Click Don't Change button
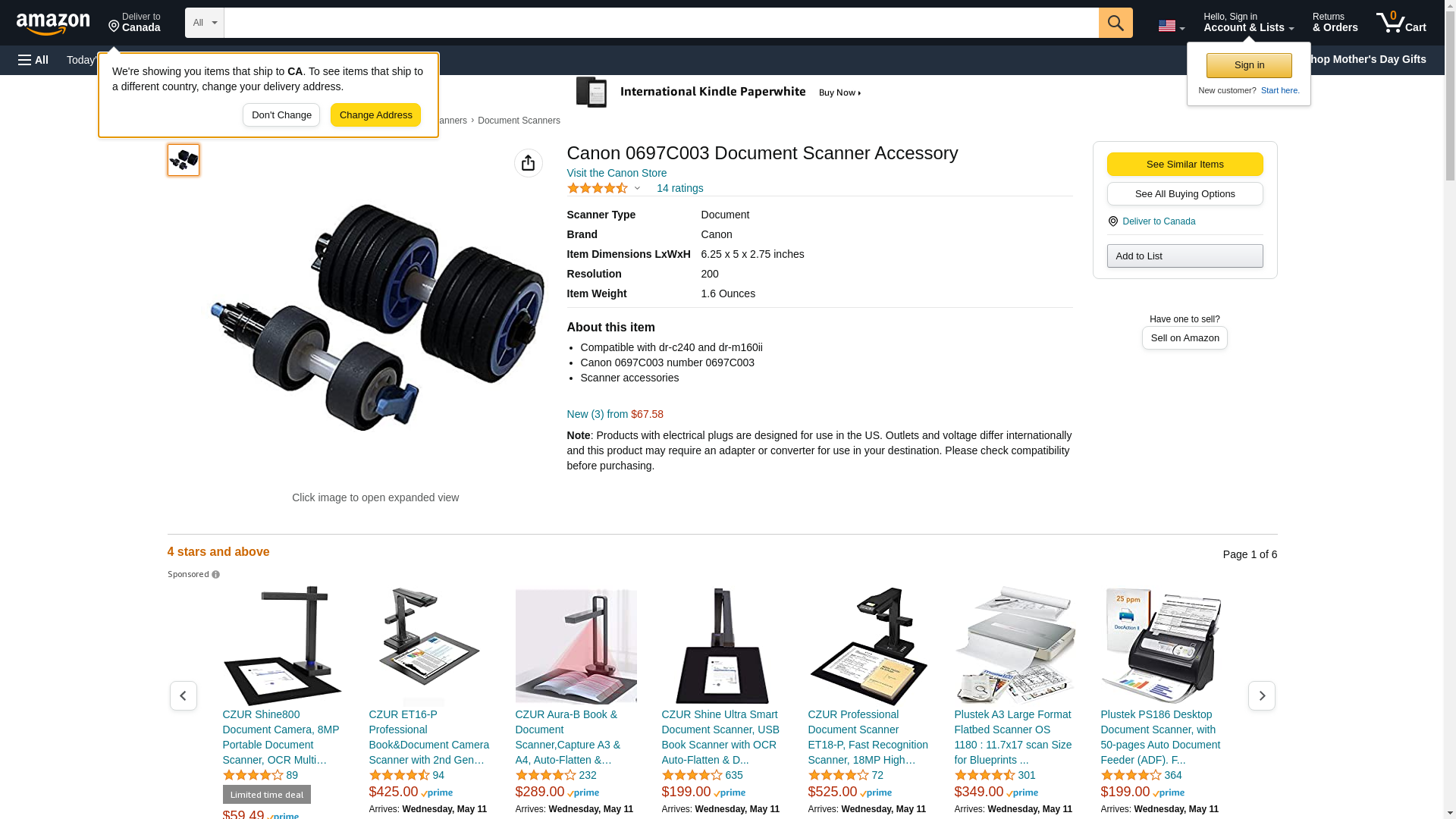Screen dimensions: 1456x819 [x=281, y=115]
